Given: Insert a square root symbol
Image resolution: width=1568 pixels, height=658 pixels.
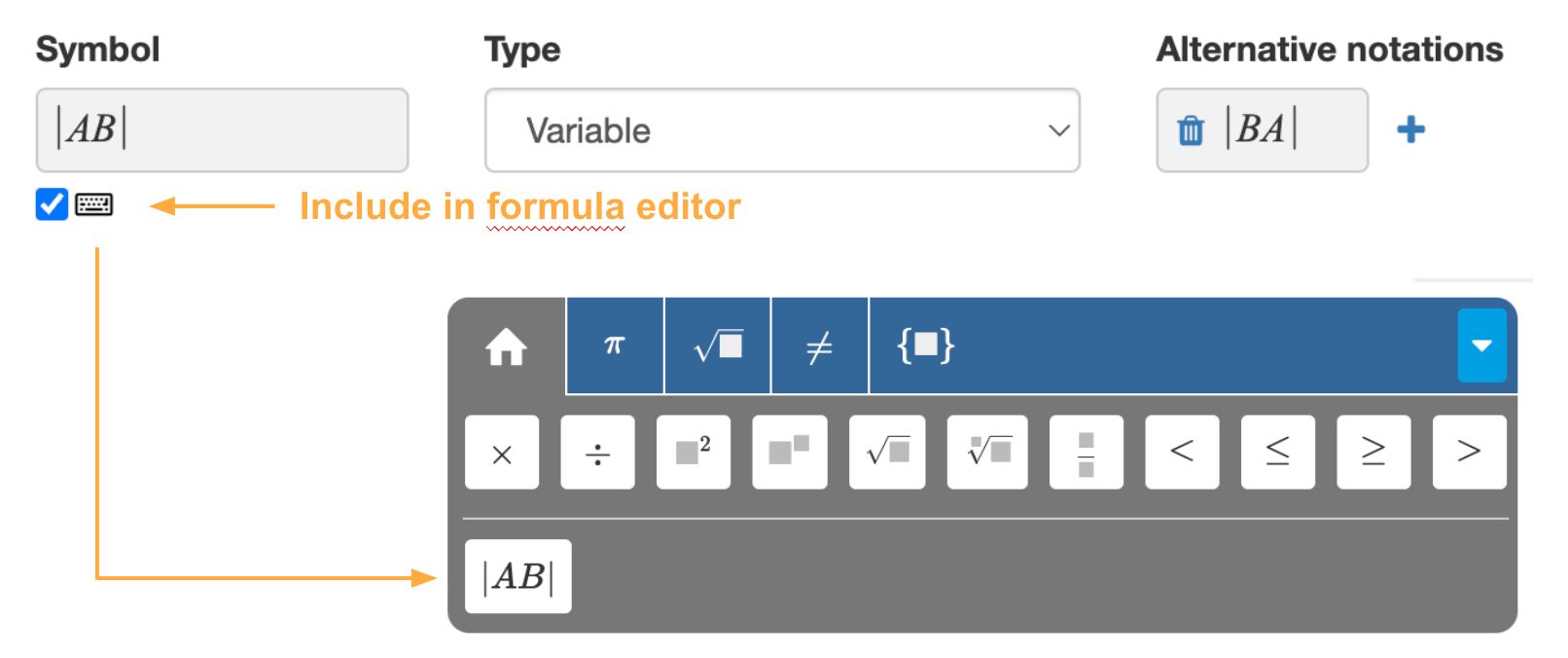Looking at the screenshot, I should click(887, 452).
